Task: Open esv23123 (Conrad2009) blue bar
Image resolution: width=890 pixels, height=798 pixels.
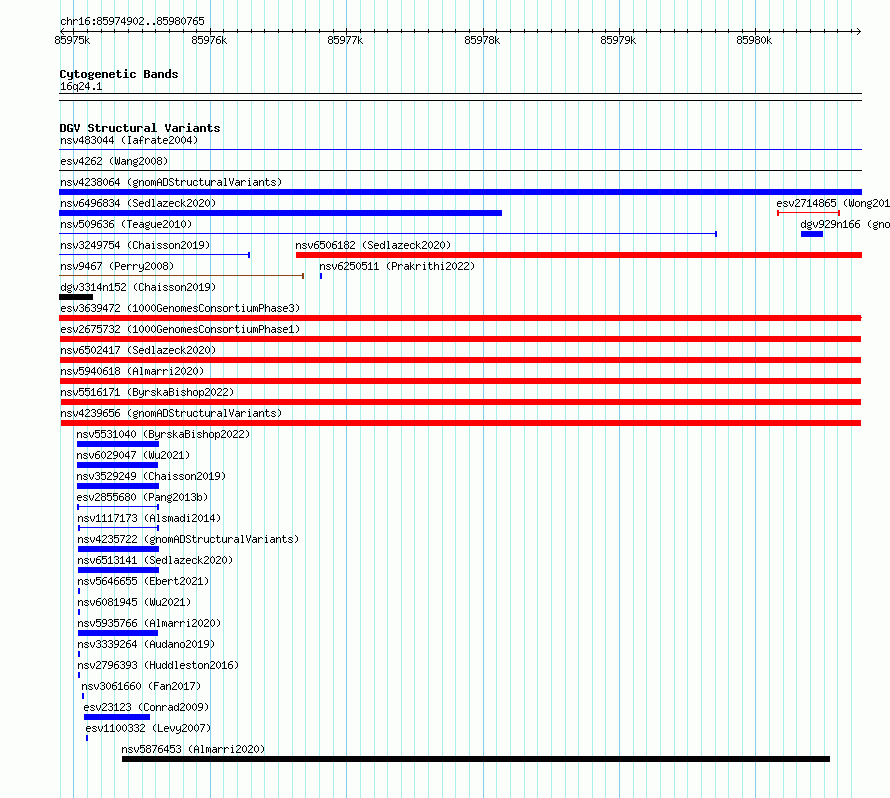Action: [117, 717]
